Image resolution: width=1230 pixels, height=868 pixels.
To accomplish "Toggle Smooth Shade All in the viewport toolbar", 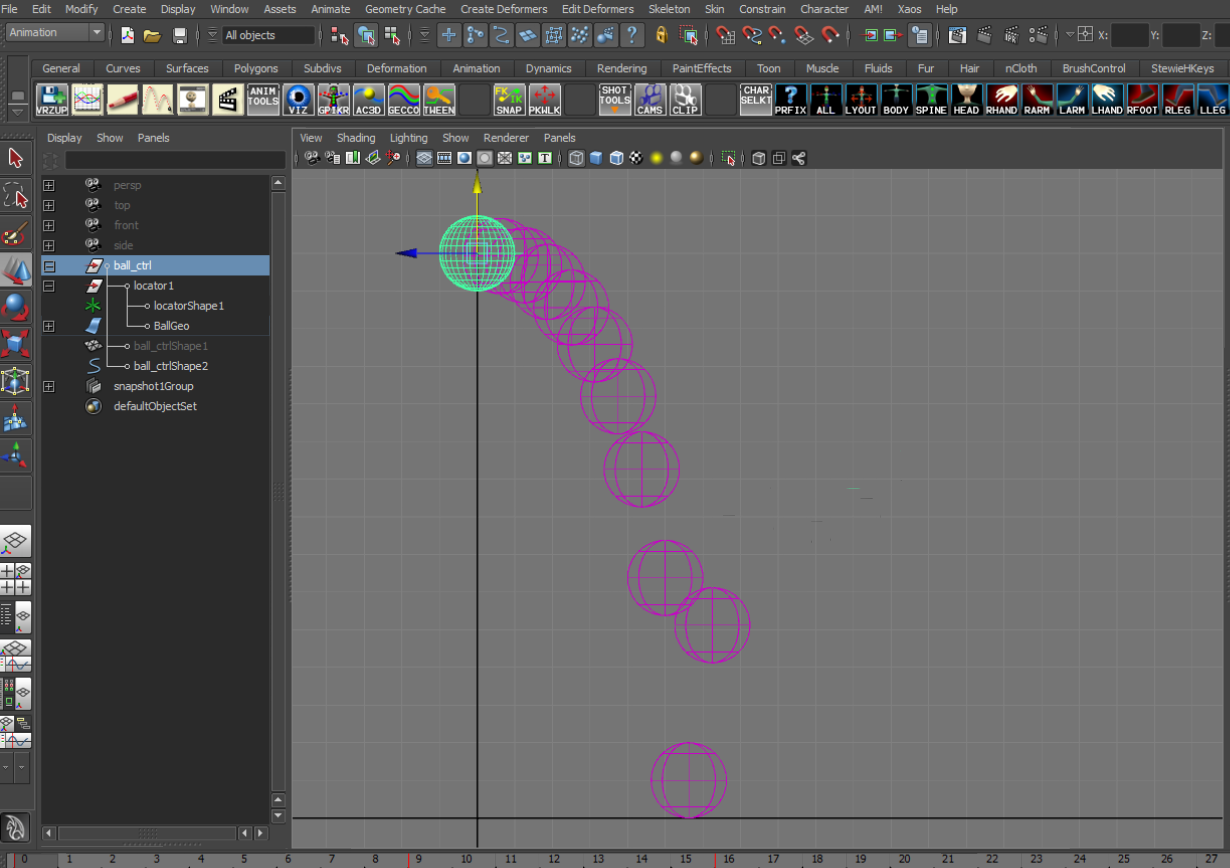I will [x=596, y=157].
